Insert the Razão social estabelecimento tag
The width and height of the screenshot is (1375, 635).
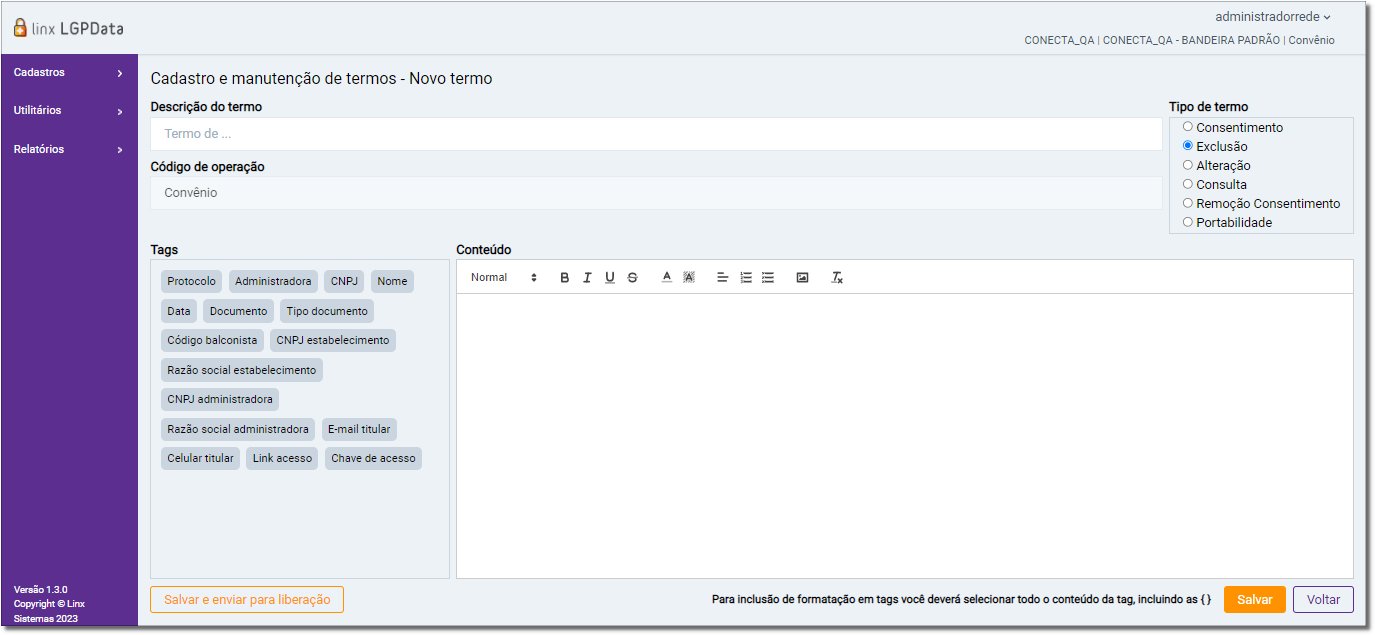pos(242,370)
